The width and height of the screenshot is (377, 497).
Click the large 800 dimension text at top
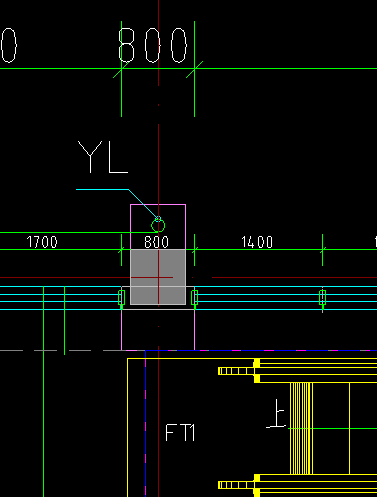pyautogui.click(x=153, y=45)
